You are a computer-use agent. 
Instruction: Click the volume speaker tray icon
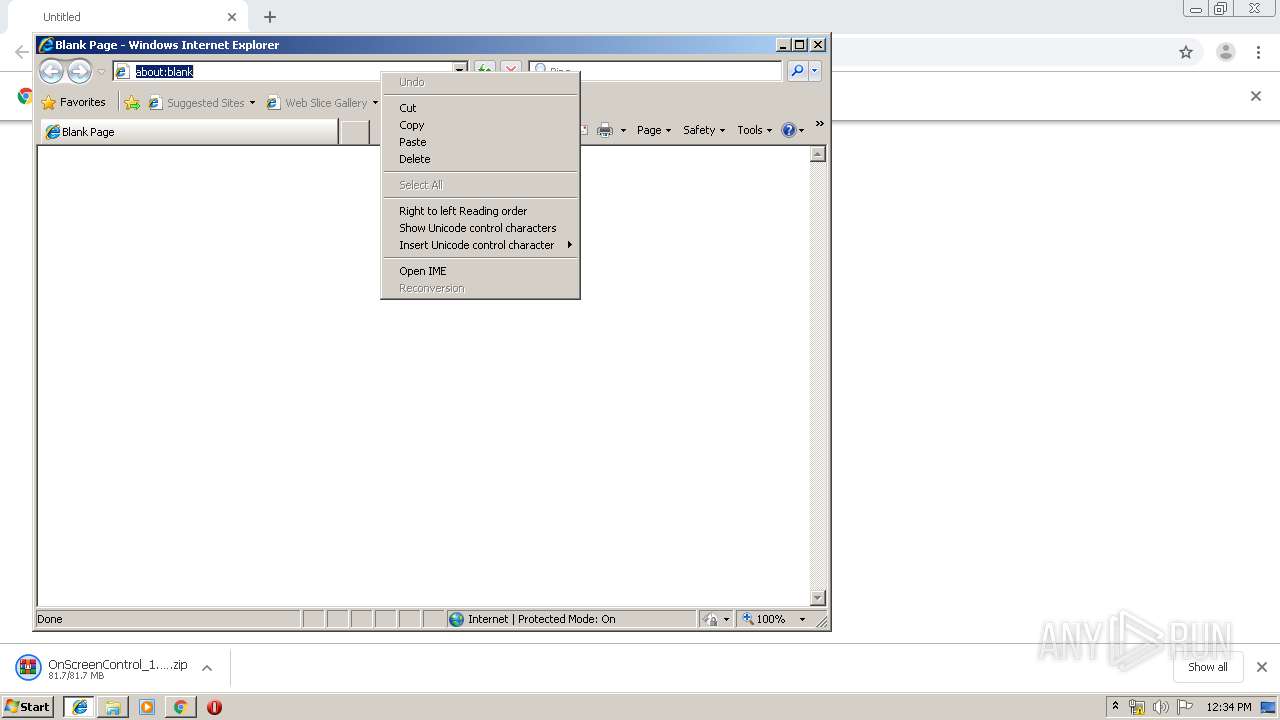click(1161, 707)
